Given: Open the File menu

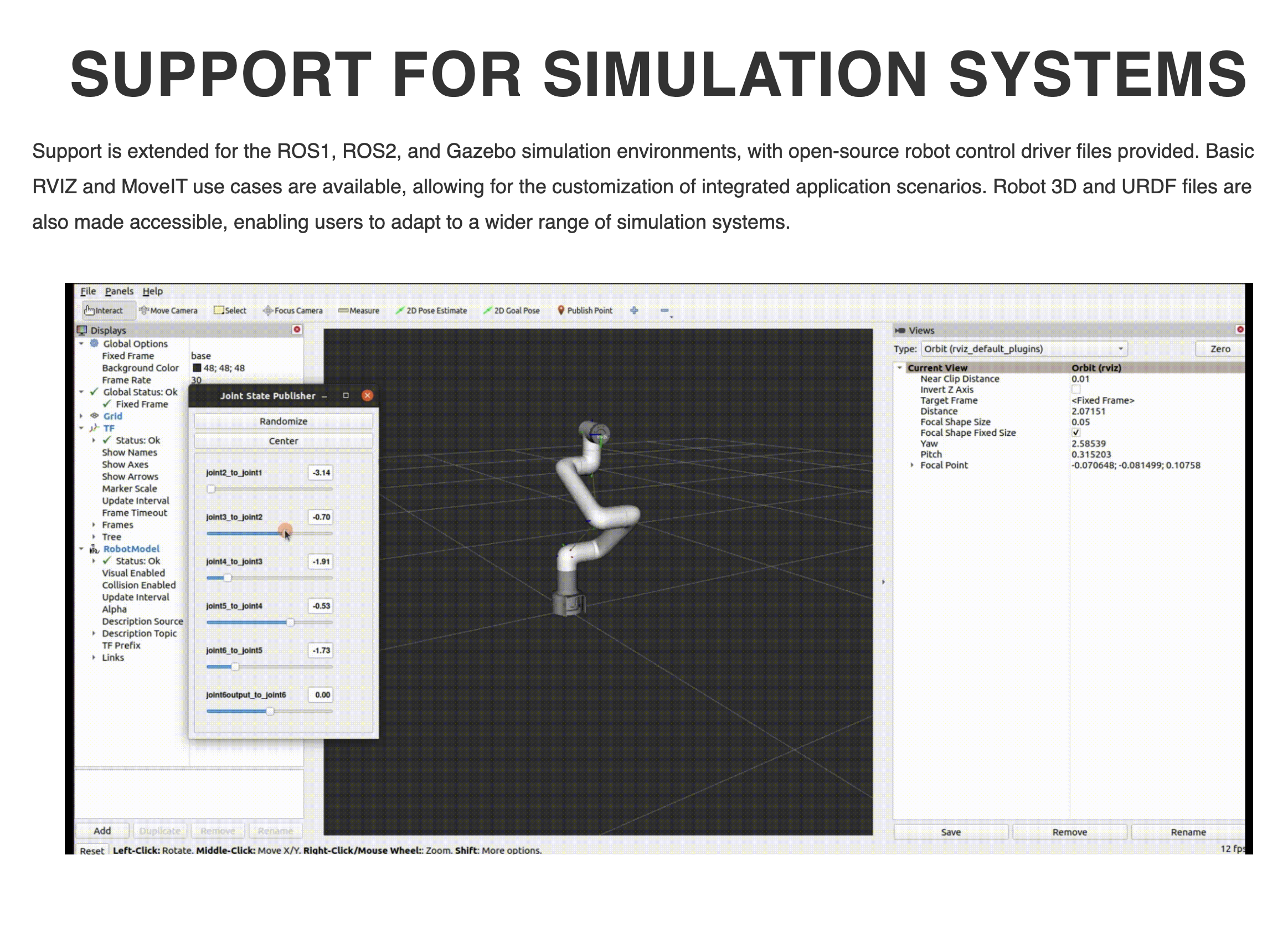Looking at the screenshot, I should (88, 291).
